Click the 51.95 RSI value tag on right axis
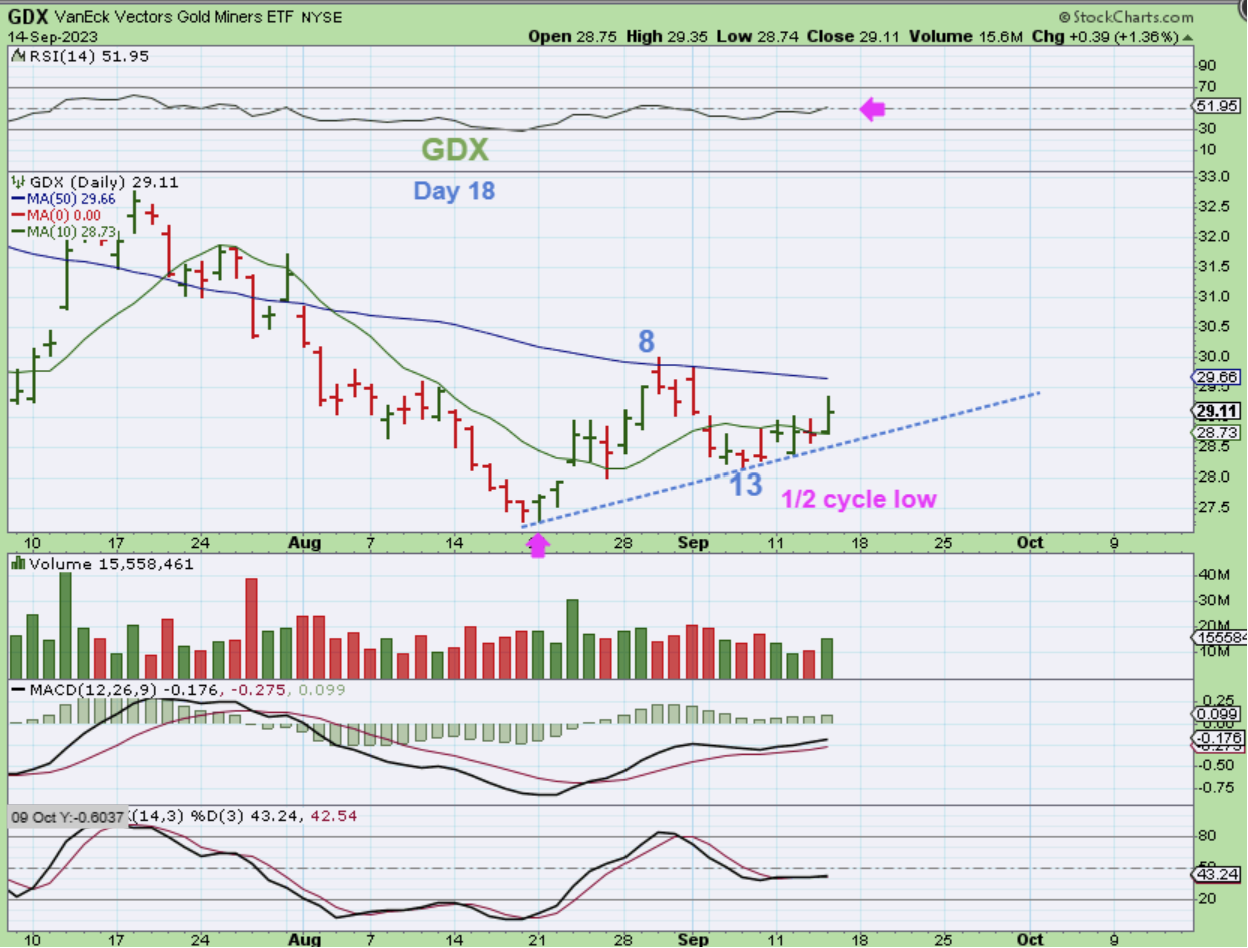 1217,107
